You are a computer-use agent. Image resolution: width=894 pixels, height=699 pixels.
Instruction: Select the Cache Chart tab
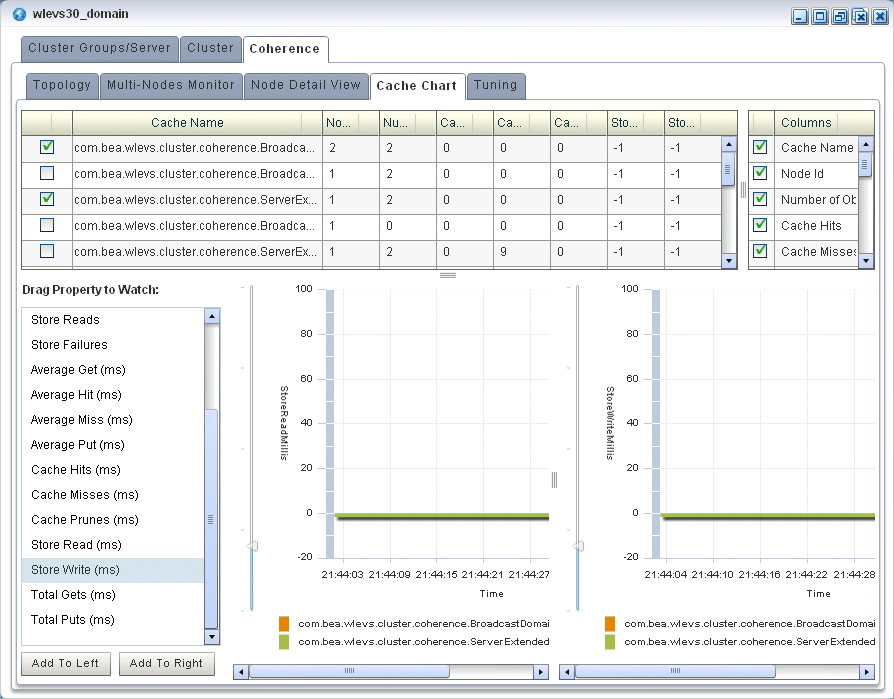tap(417, 86)
